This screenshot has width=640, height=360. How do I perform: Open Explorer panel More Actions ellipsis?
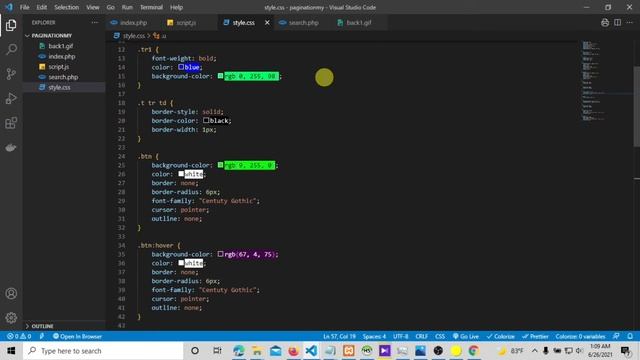point(95,23)
